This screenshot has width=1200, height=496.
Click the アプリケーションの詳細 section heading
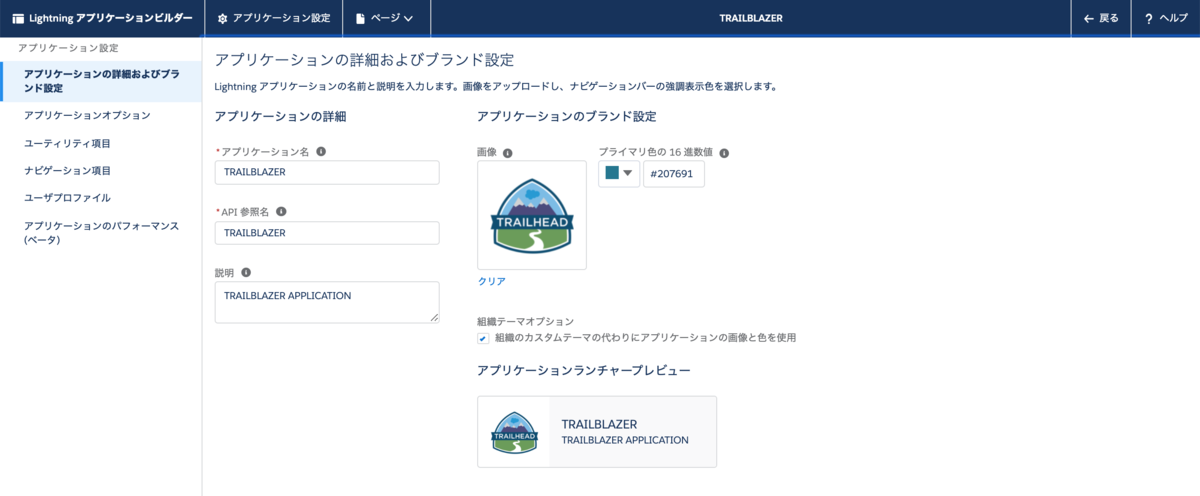(x=280, y=117)
